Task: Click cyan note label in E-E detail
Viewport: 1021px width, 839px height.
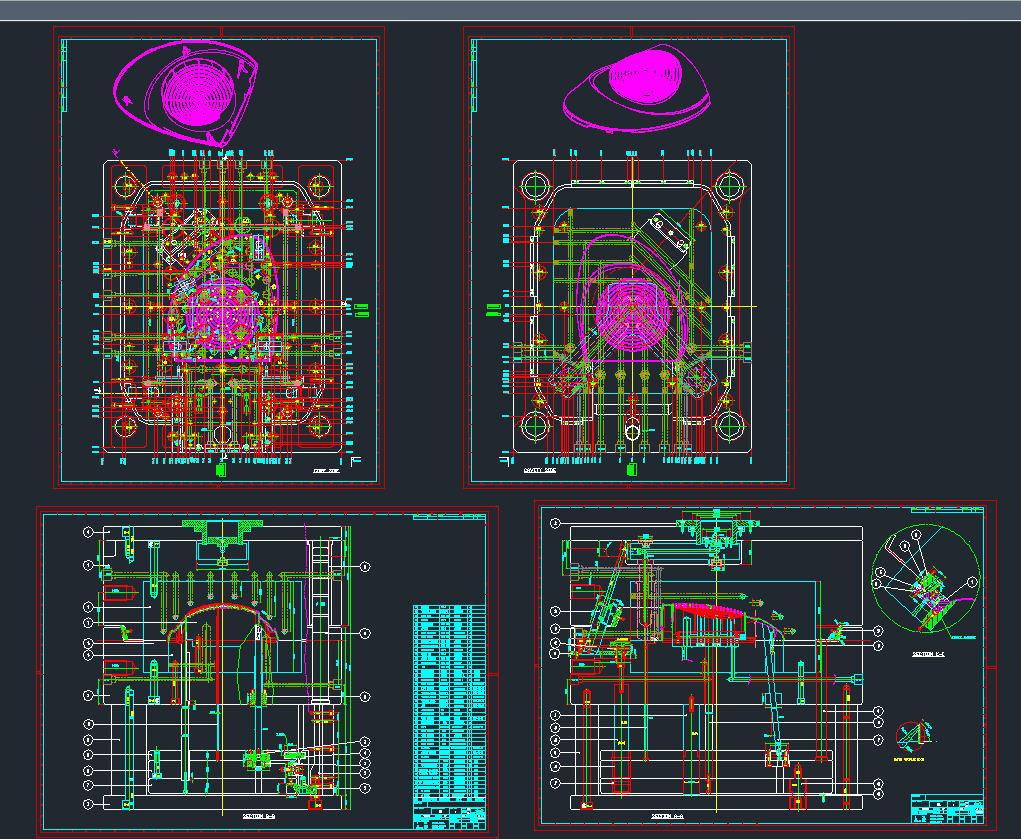Action: [x=963, y=637]
